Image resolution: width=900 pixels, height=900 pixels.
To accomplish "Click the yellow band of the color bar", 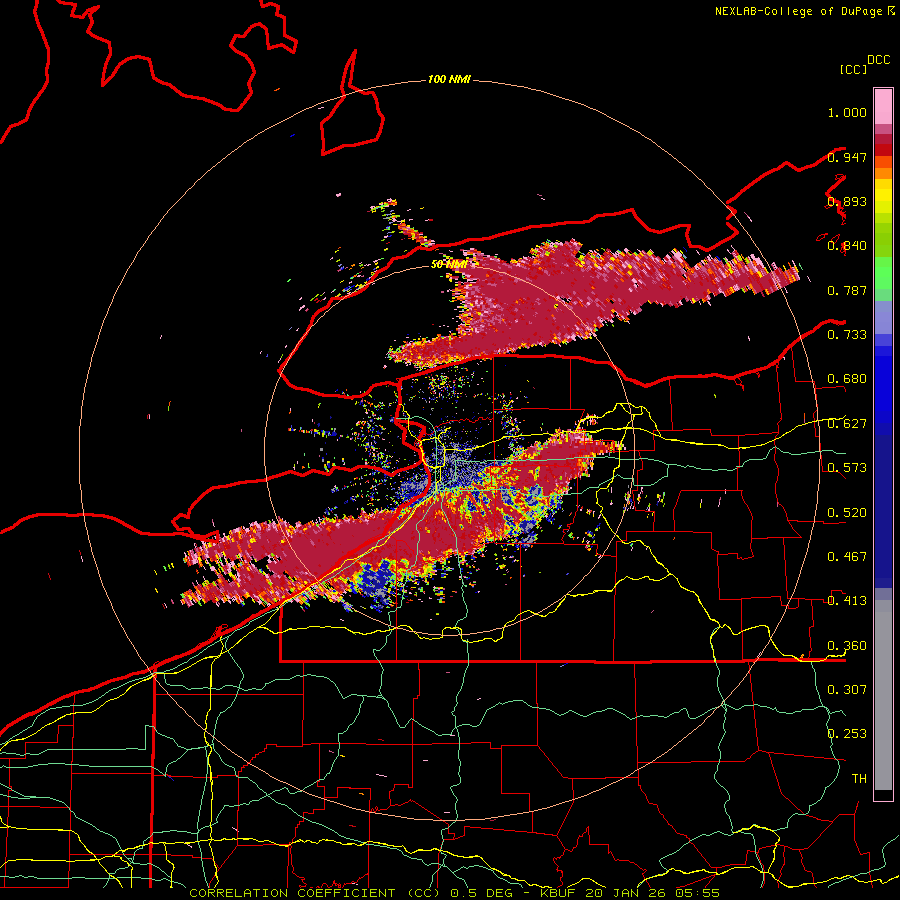I will click(883, 197).
